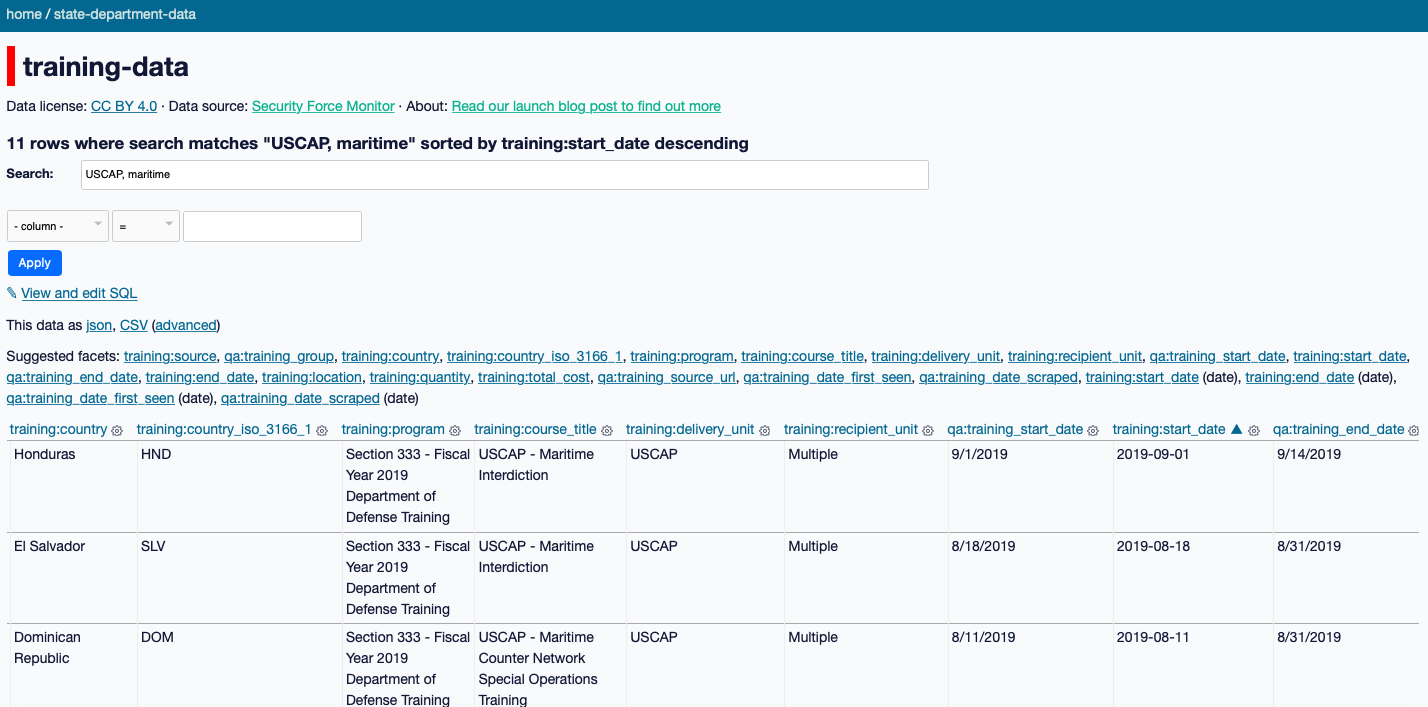Screen dimensions: 1428x707
Task: Facet by training:recipient_unit
Action: [1075, 356]
